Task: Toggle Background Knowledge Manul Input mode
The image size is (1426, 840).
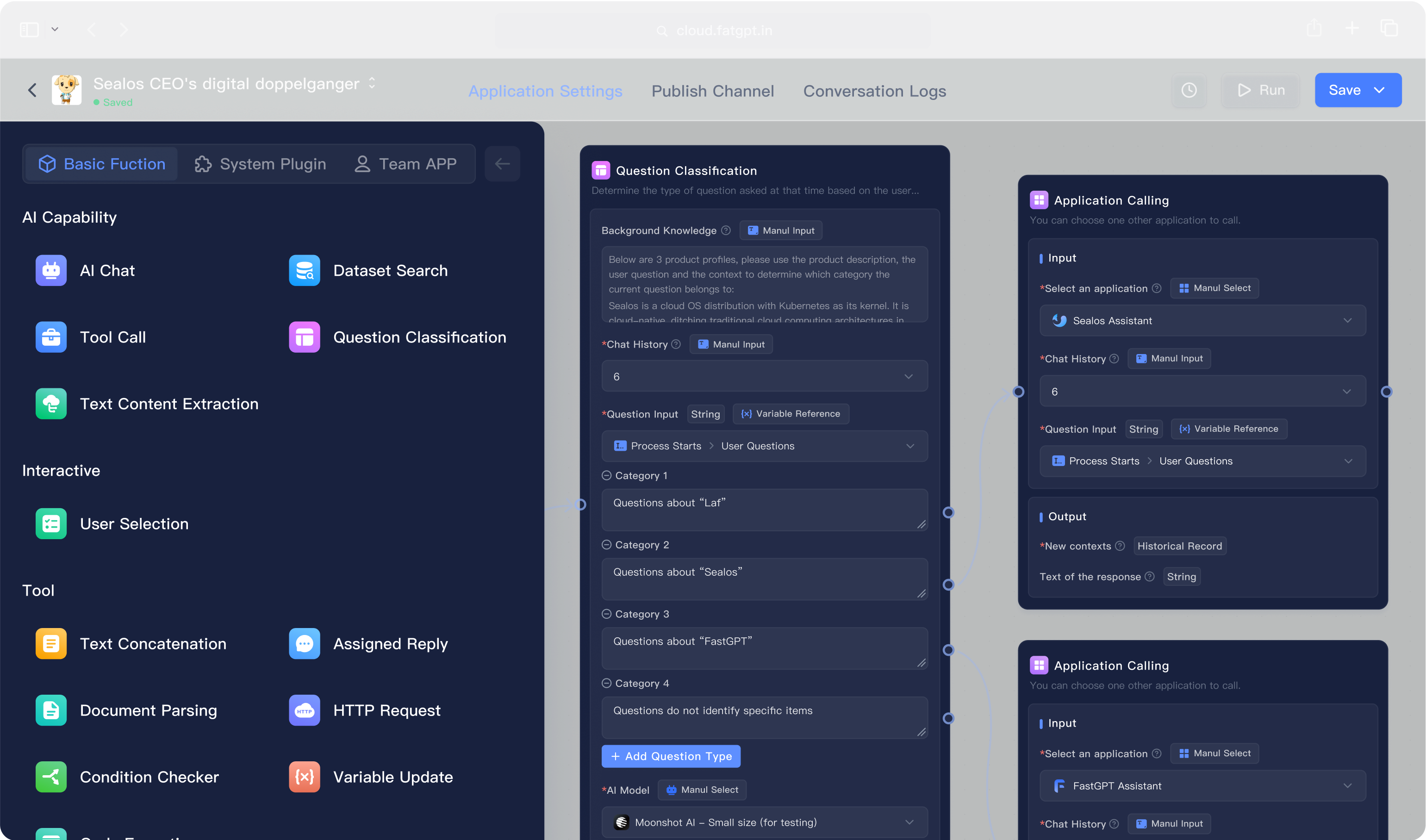Action: click(x=781, y=230)
